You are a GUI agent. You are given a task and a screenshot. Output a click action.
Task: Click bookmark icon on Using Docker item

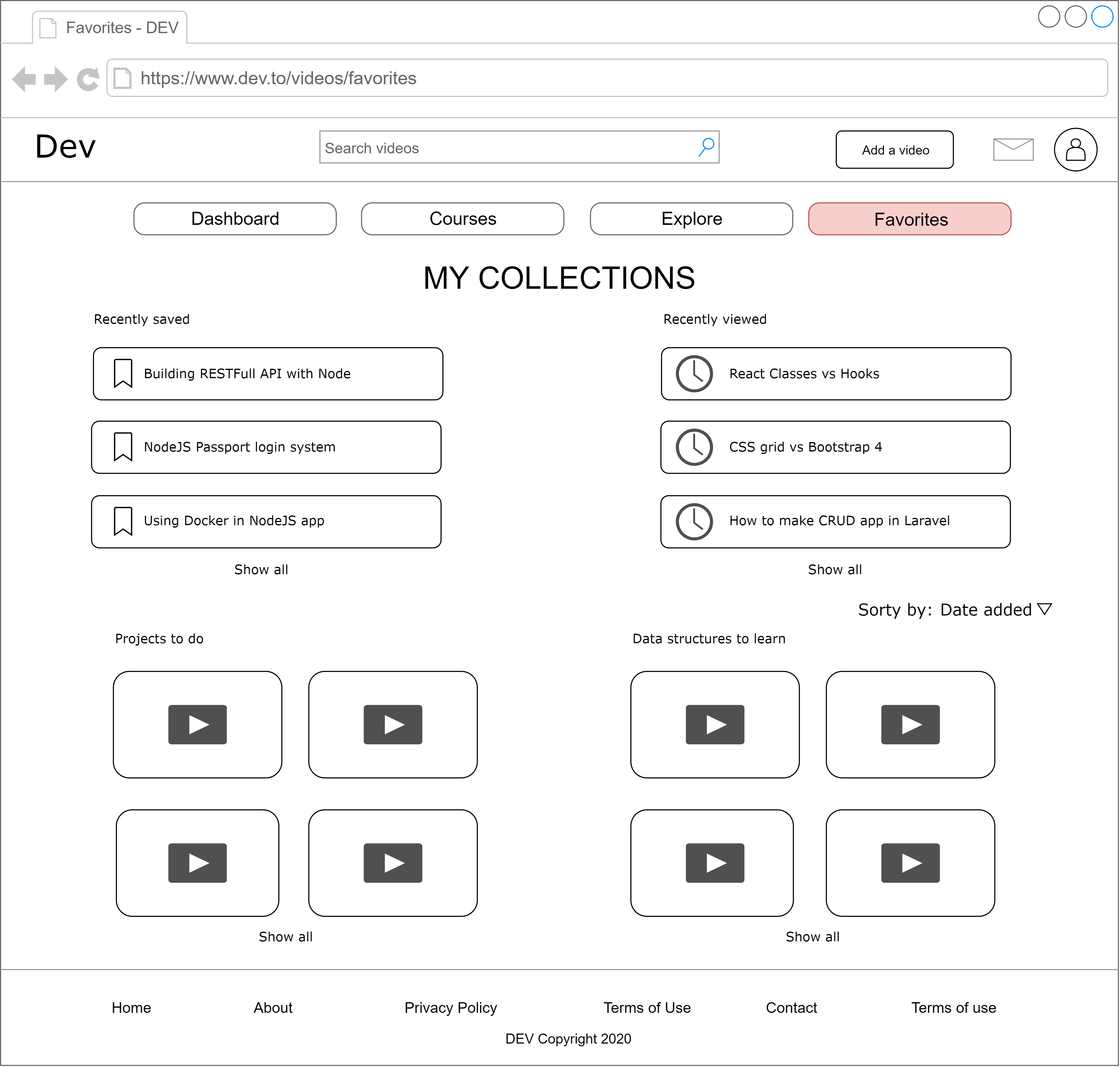tap(123, 521)
